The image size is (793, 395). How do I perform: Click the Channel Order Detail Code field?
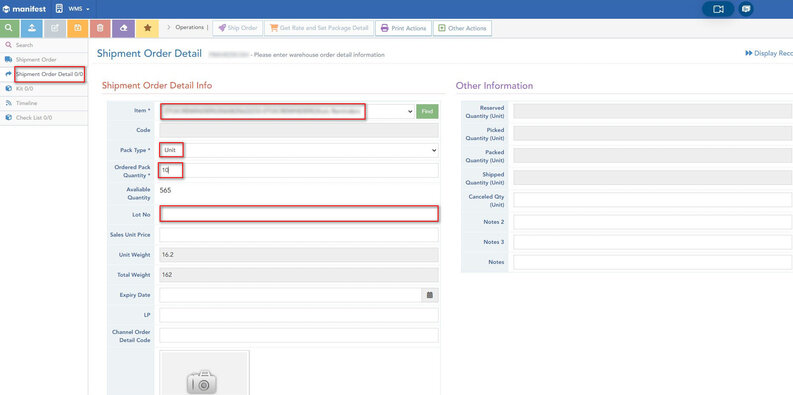point(299,335)
